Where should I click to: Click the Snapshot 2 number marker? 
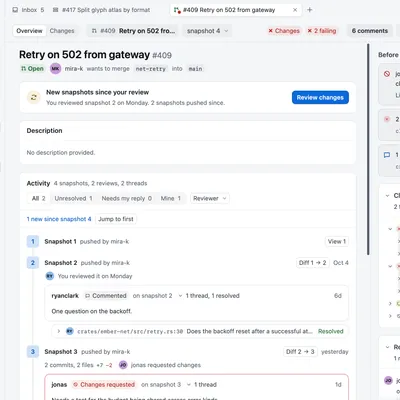(x=33, y=263)
